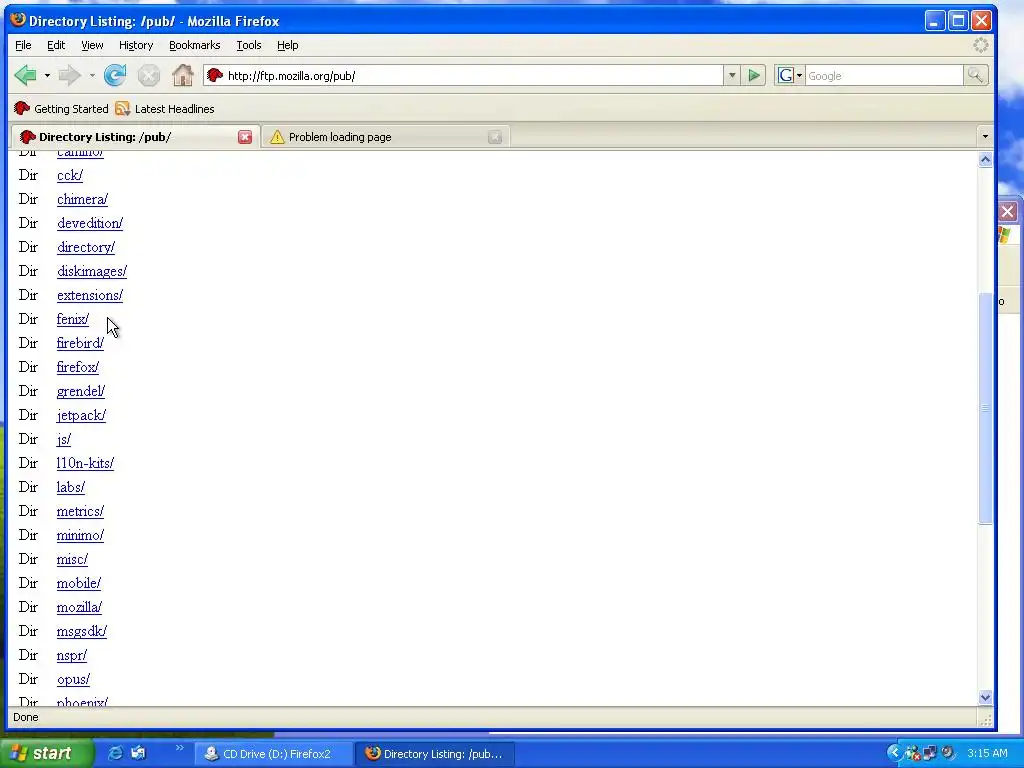Open the Tools menu
The width and height of the screenshot is (1024, 768).
click(249, 45)
